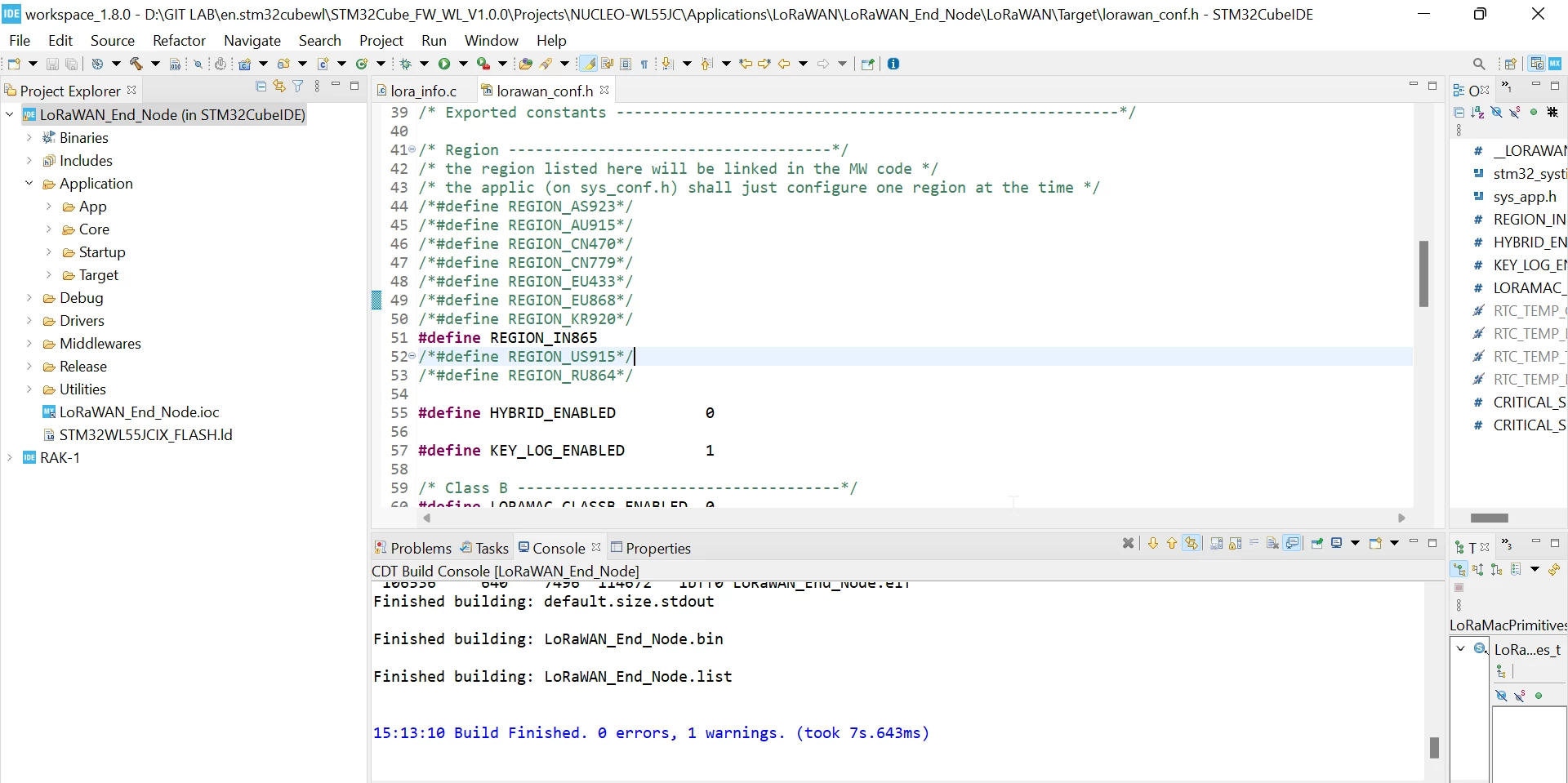Image resolution: width=1568 pixels, height=783 pixels.
Task: Close the lorawan_conf.h editor tab
Action: pyautogui.click(x=604, y=90)
